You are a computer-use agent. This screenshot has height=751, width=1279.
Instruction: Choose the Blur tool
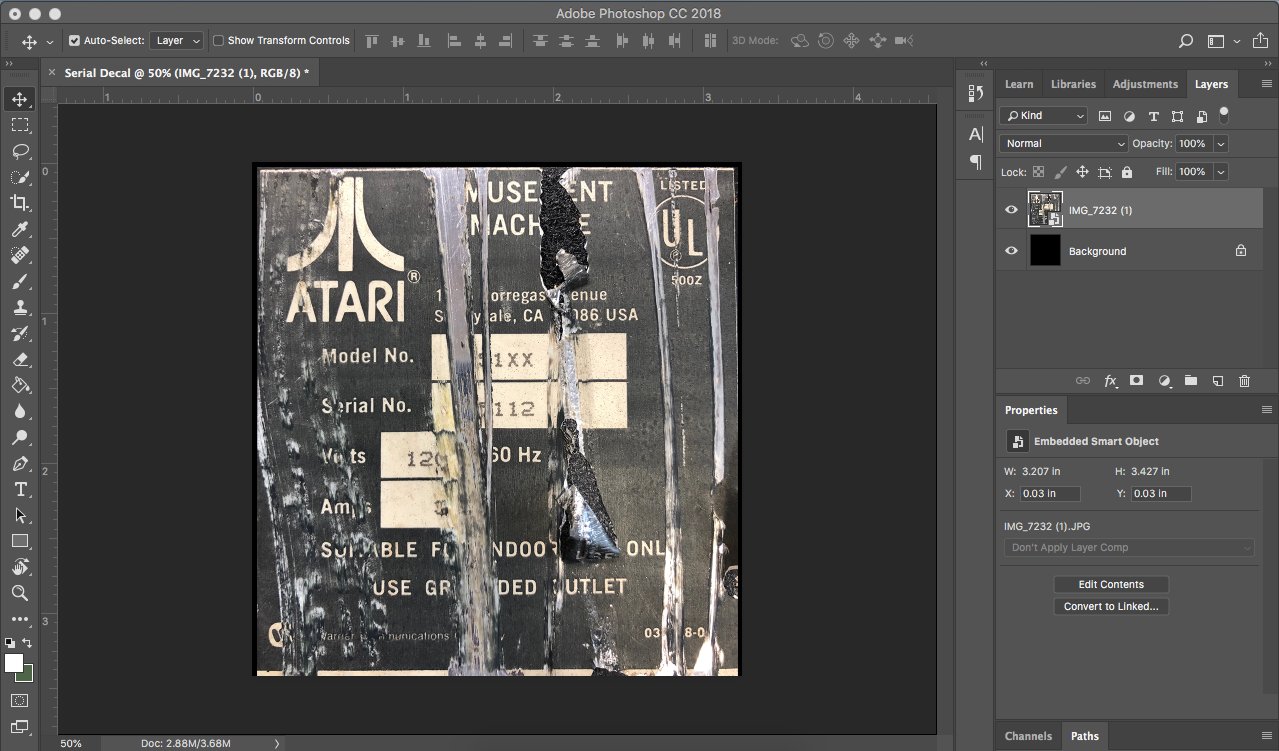(20, 411)
